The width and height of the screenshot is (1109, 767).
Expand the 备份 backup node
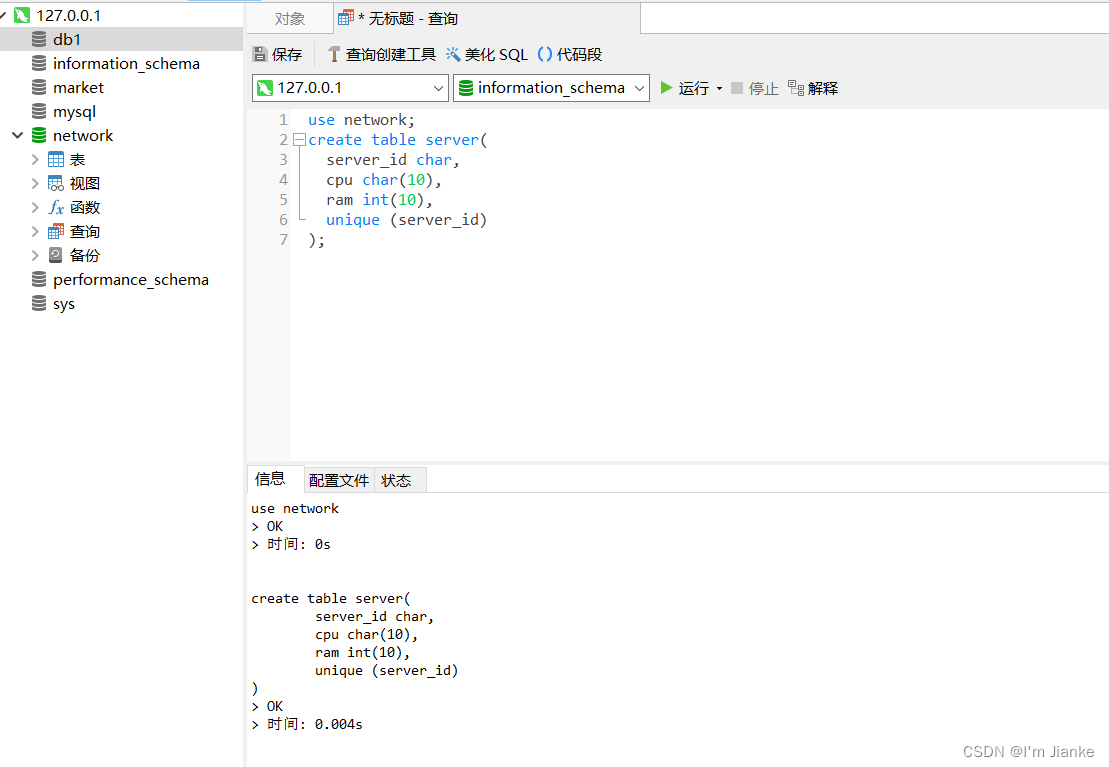coord(35,255)
